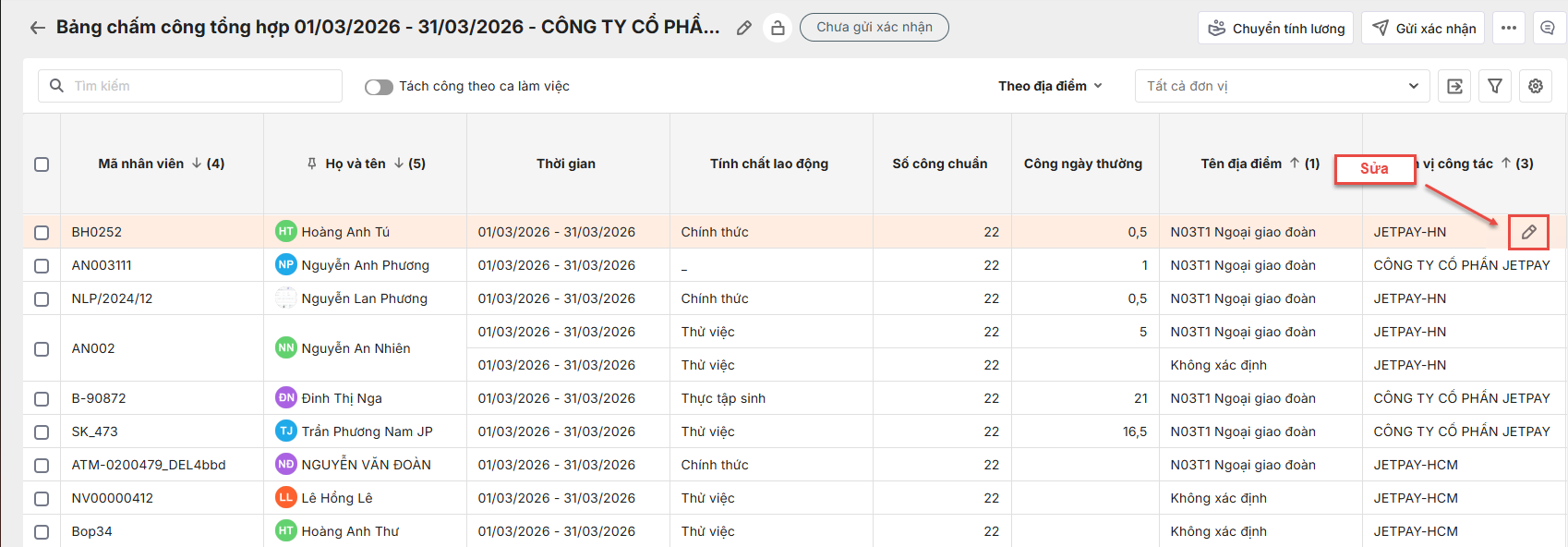1568x547 pixels.
Task: Tick the select-all header checkbox
Action: [42, 164]
